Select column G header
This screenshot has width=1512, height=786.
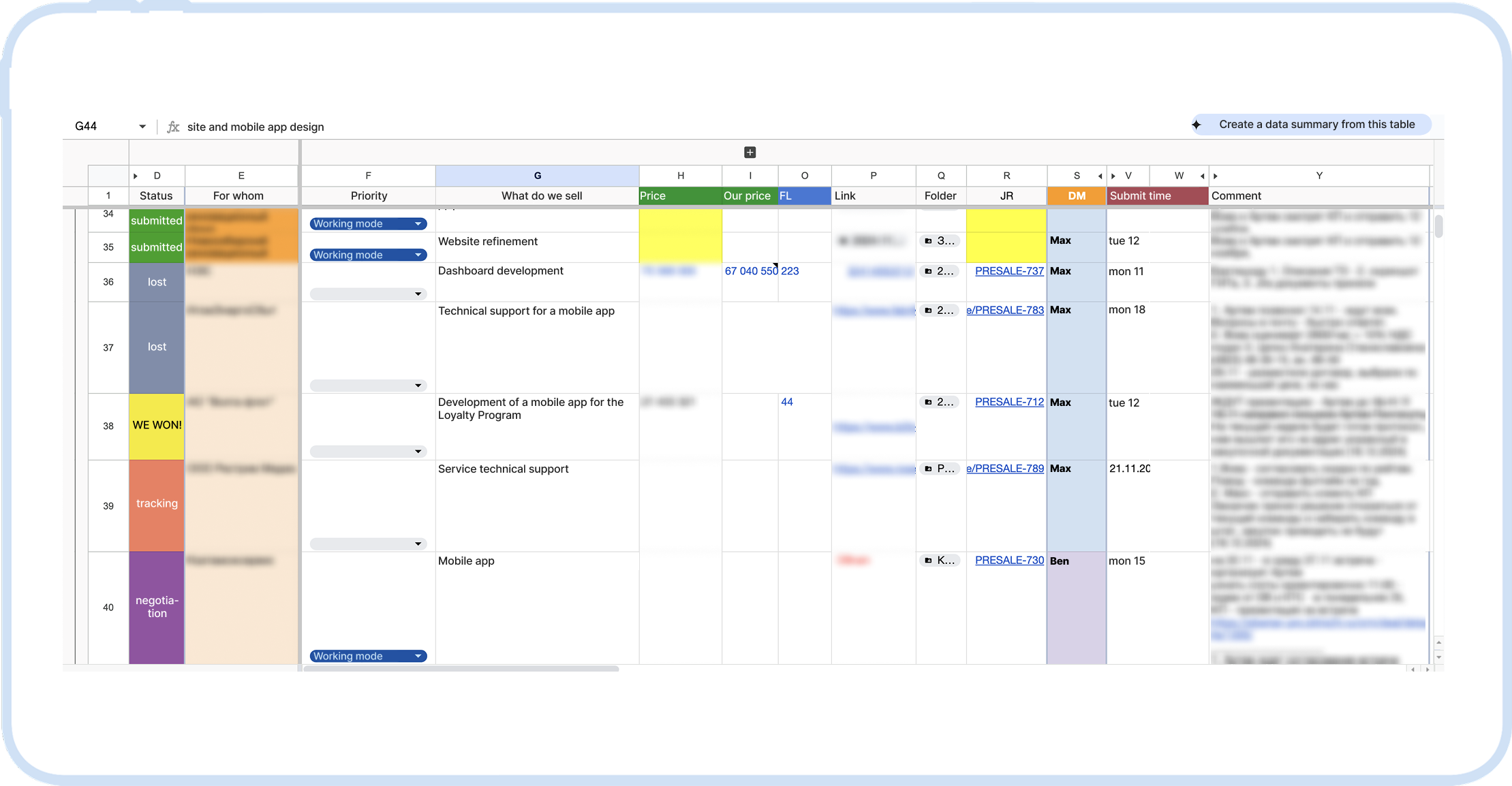(537, 176)
